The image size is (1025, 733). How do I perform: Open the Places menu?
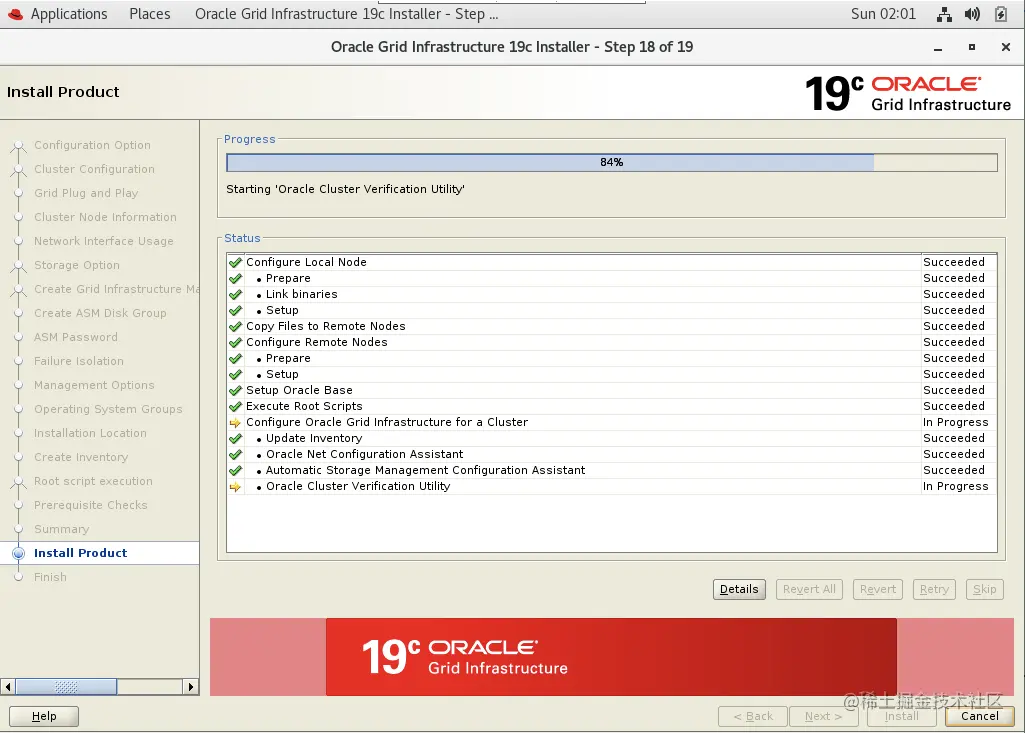point(150,14)
